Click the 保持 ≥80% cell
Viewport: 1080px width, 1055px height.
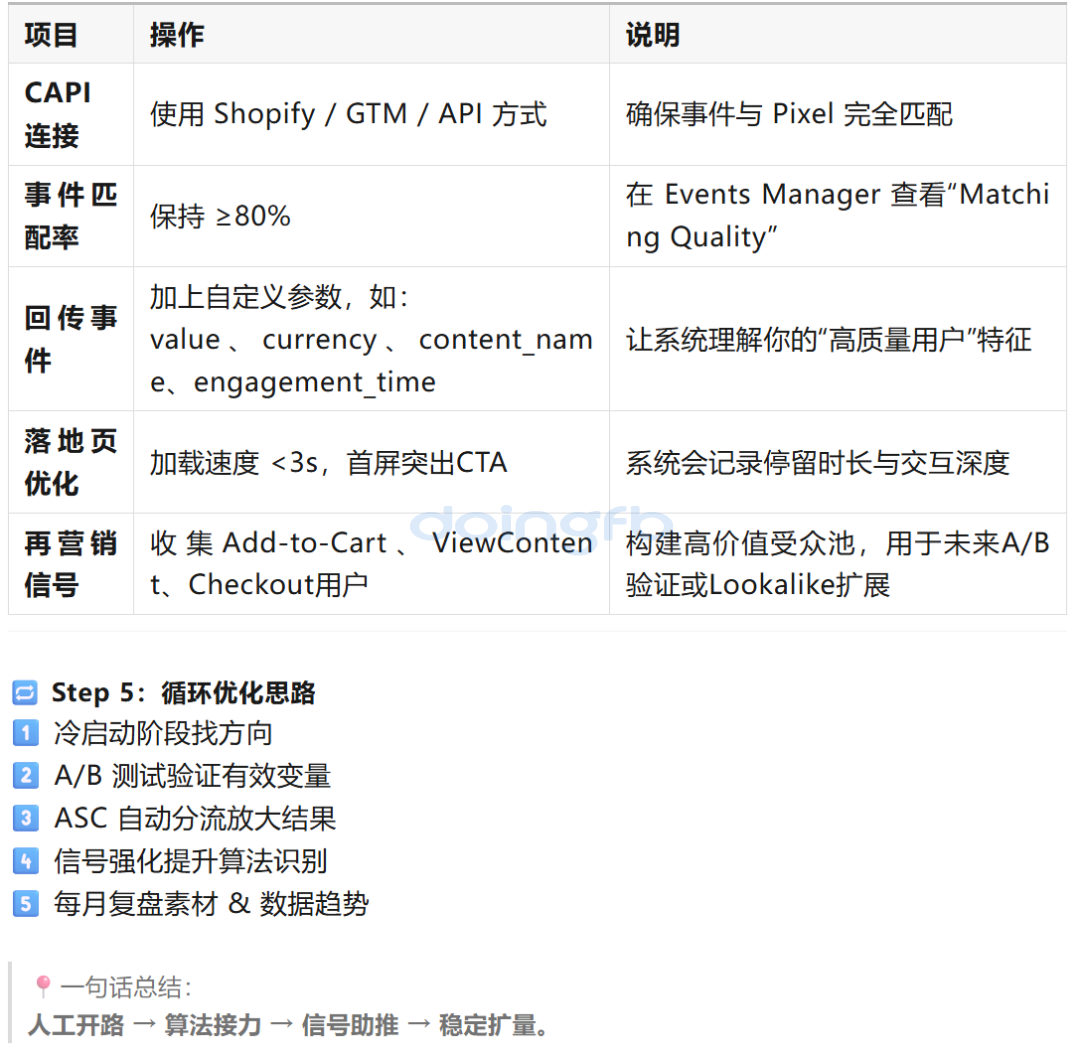220,216
